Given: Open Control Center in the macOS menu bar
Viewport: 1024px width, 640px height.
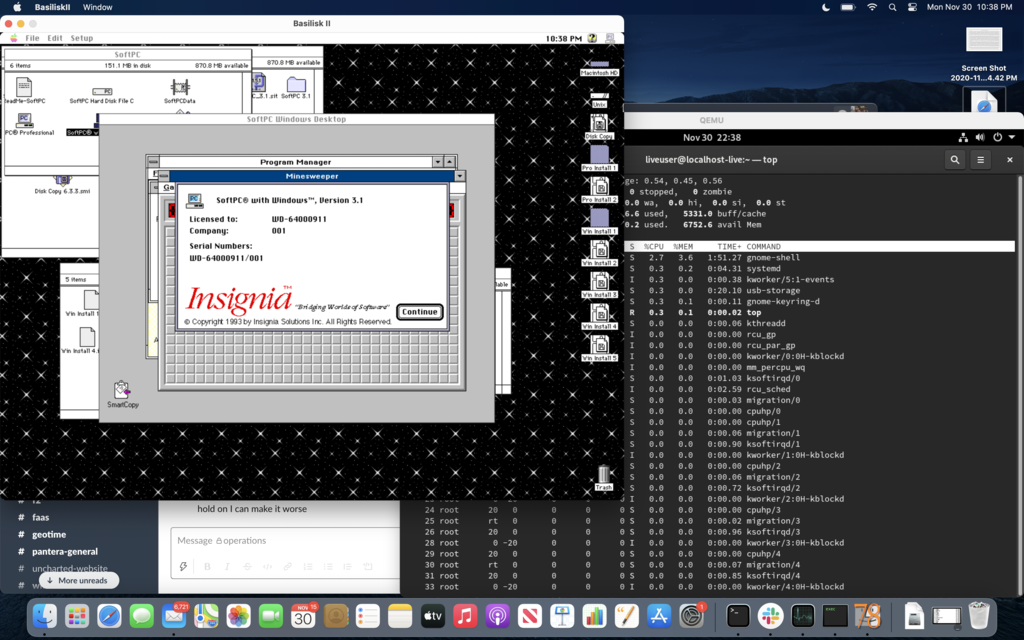Looking at the screenshot, I should coord(912,7).
